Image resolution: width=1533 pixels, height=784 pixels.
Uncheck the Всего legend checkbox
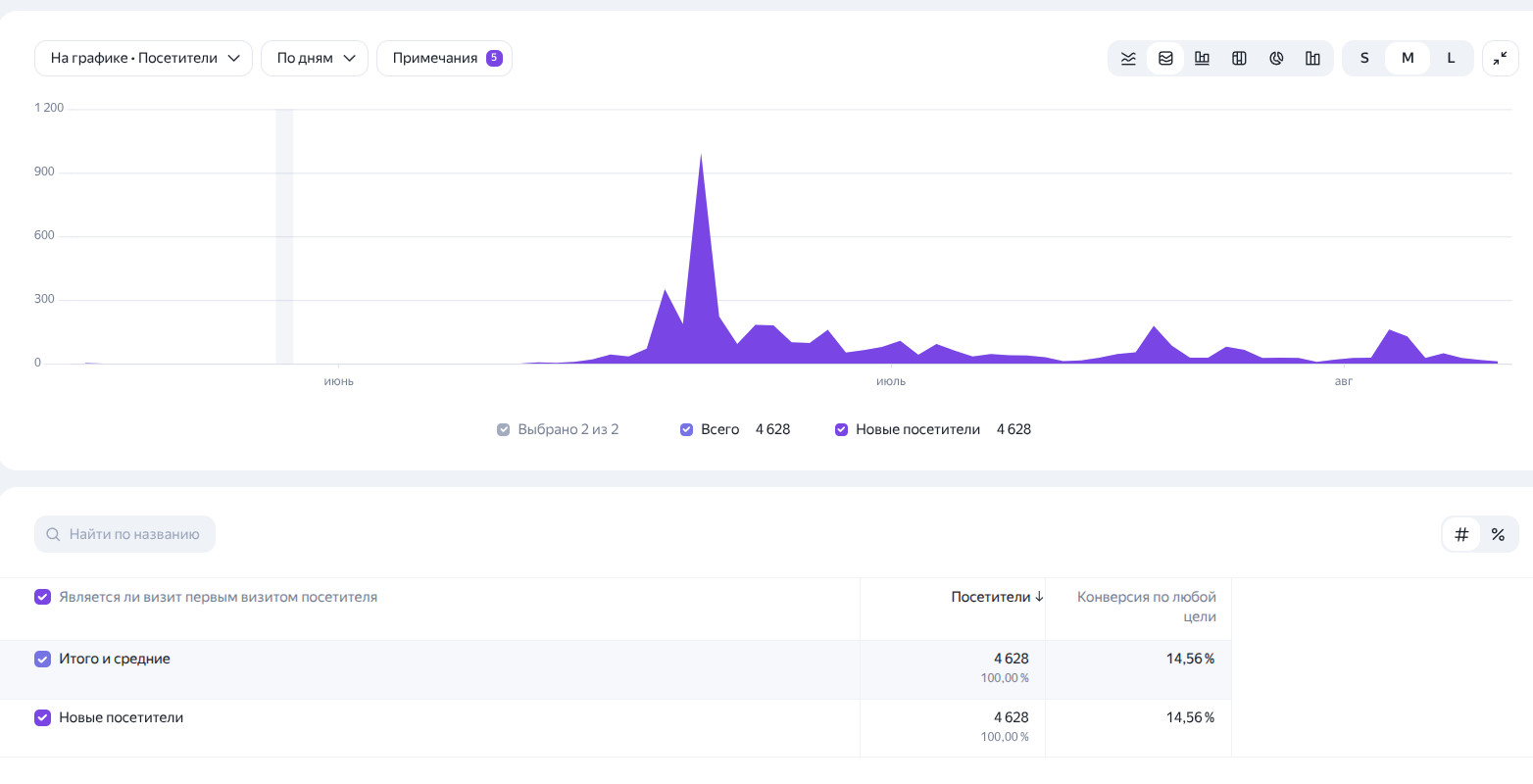tap(686, 429)
